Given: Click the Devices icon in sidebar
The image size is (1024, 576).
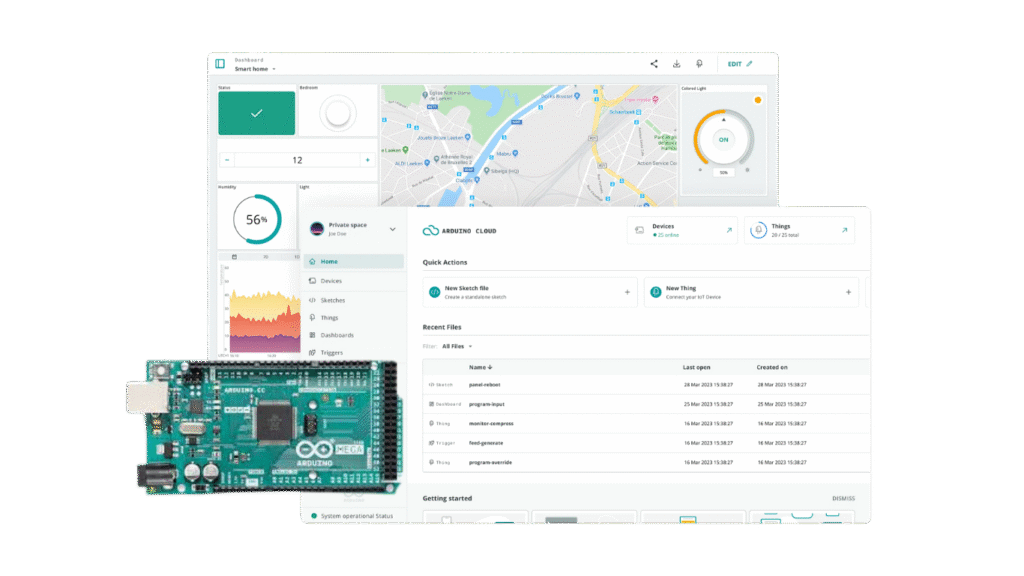Looking at the screenshot, I should [x=312, y=281].
